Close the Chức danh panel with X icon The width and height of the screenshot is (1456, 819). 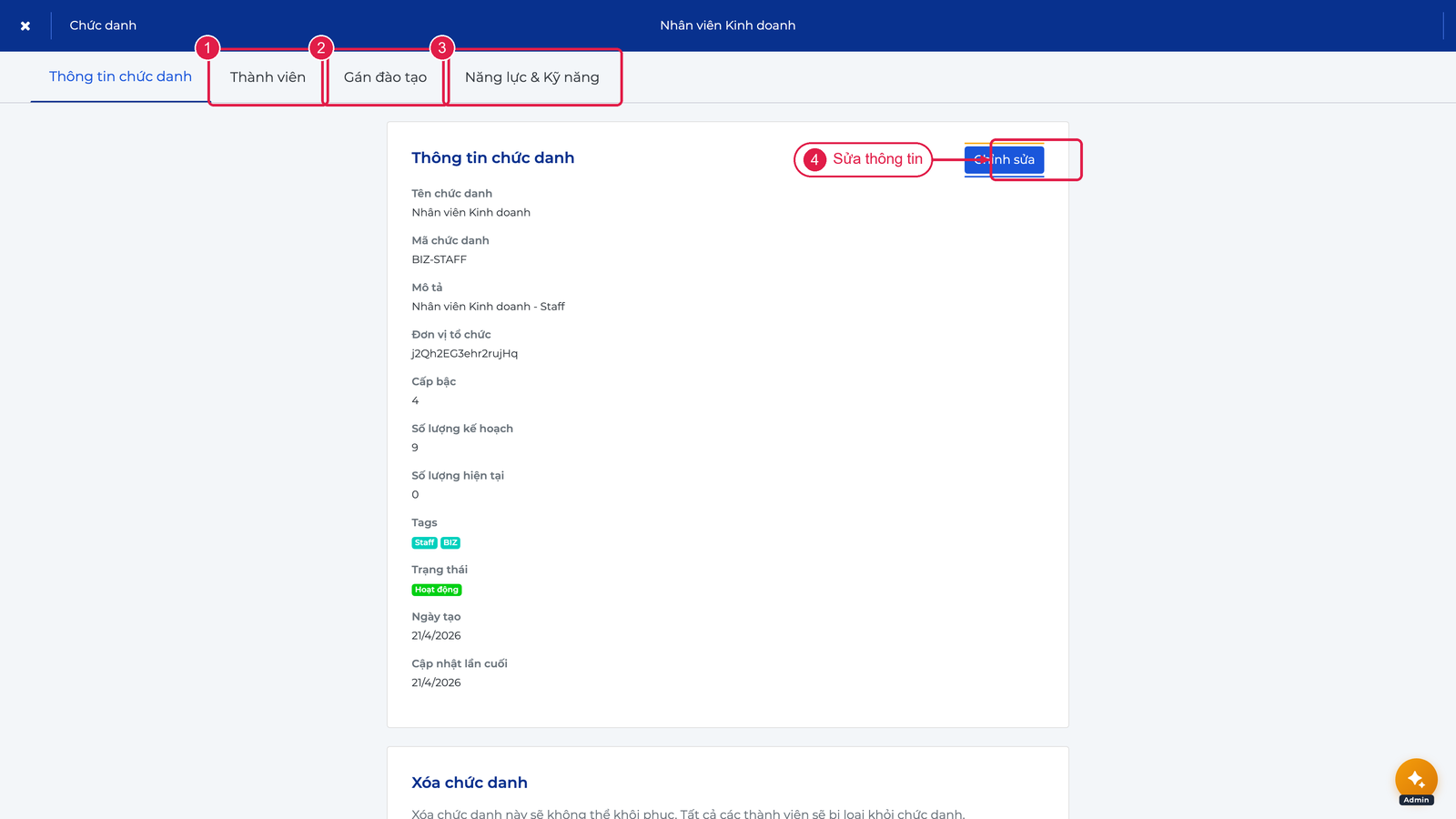(25, 25)
